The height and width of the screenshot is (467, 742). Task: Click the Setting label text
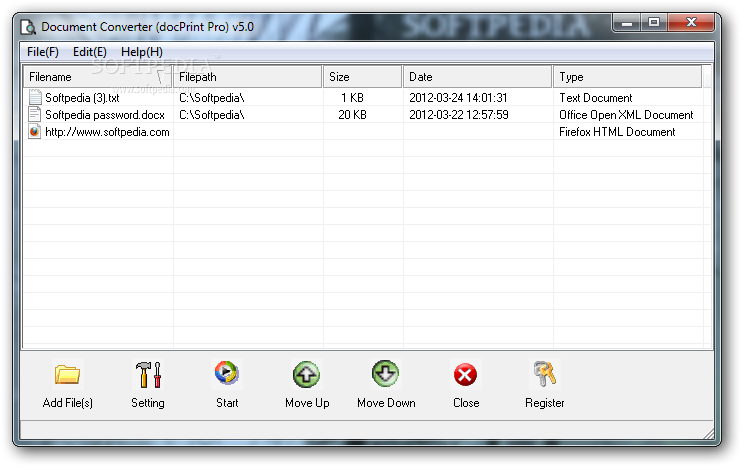(148, 403)
